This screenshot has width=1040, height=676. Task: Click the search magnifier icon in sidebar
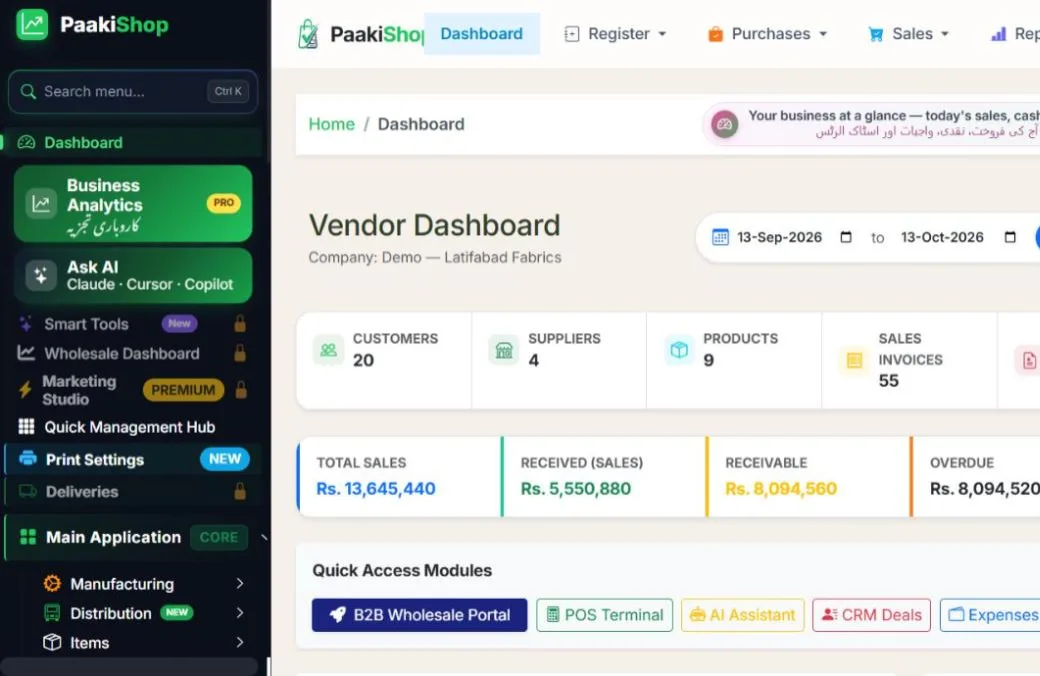tap(28, 92)
